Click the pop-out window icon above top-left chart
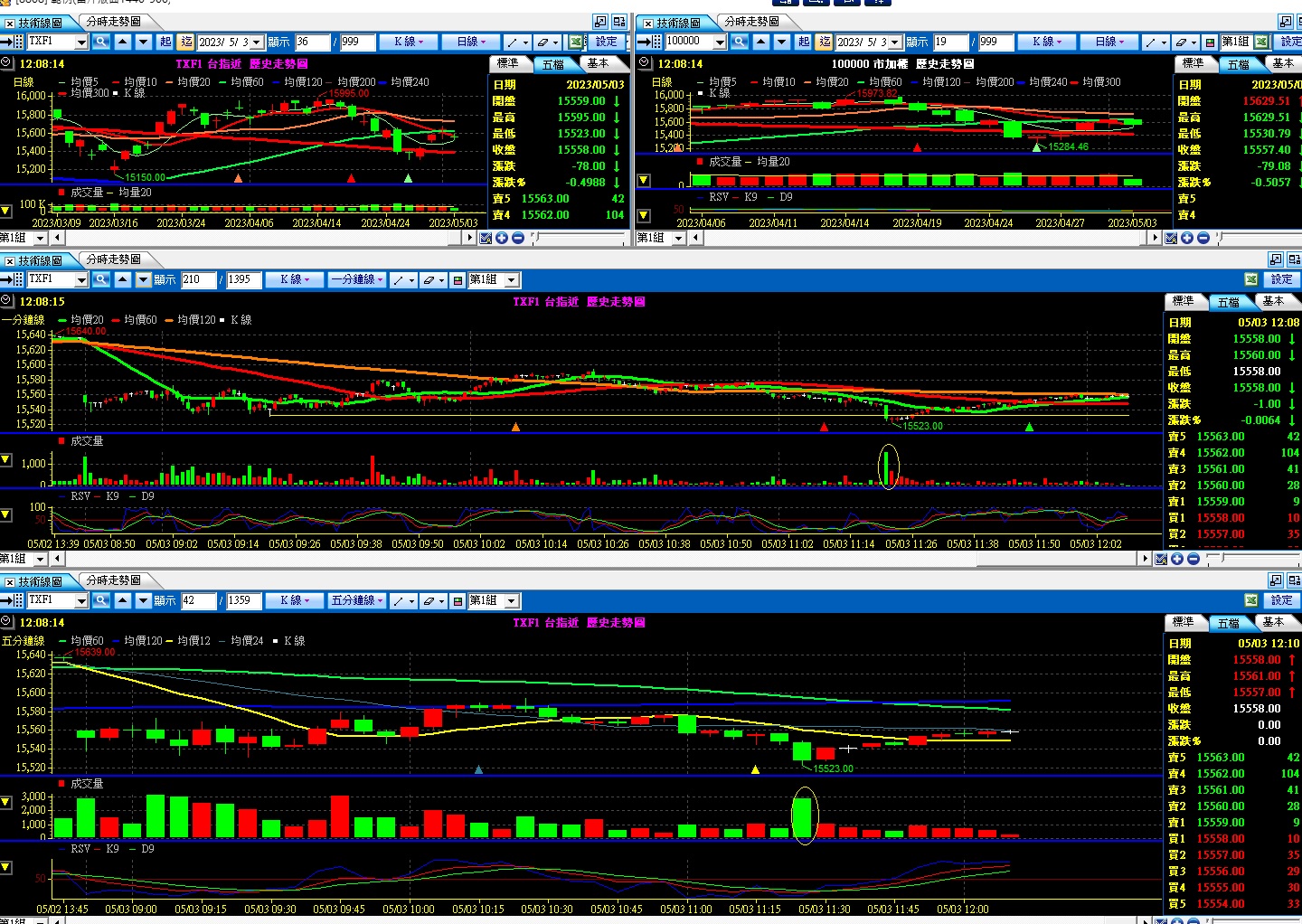The image size is (1302, 924). (600, 22)
